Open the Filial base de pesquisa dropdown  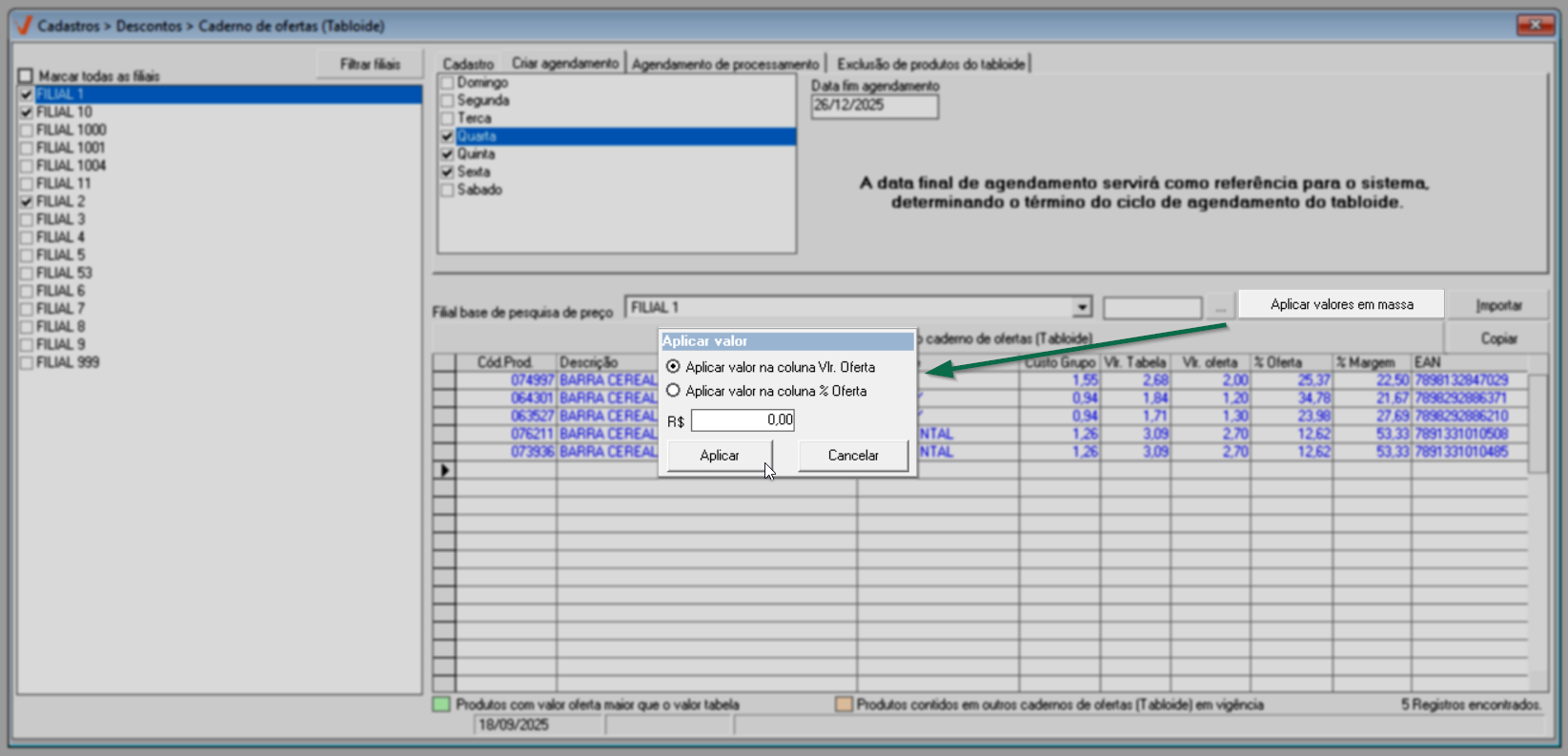pos(1082,308)
